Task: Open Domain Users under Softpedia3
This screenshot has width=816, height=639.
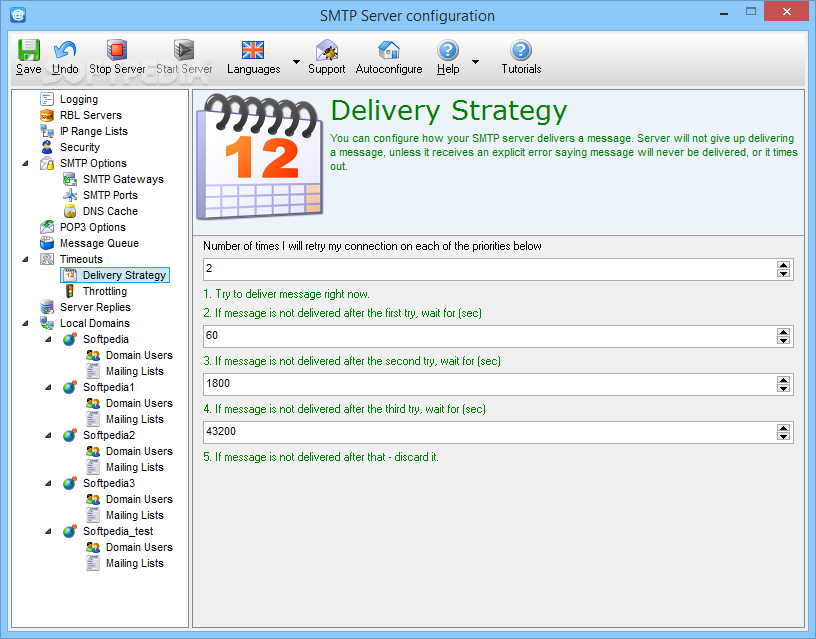Action: pos(139,499)
